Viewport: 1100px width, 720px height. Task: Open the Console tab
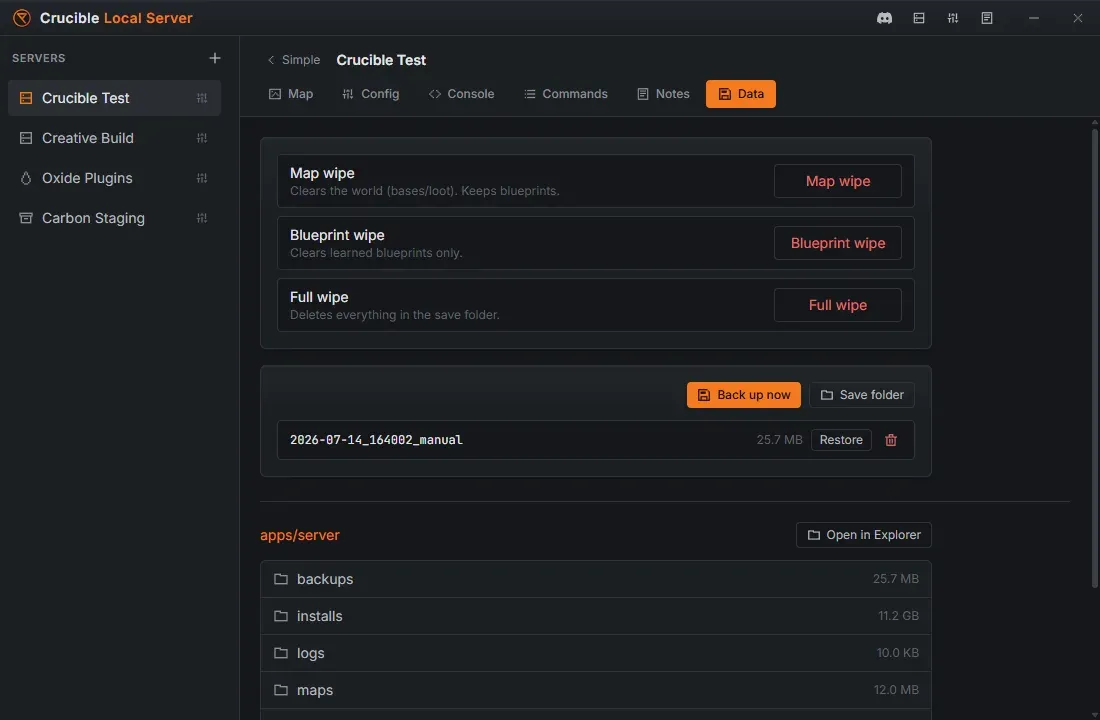(461, 94)
